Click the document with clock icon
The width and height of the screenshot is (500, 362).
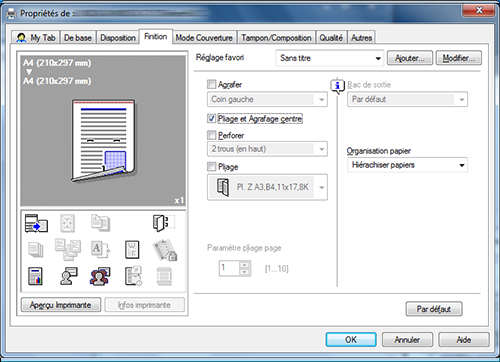(133, 276)
